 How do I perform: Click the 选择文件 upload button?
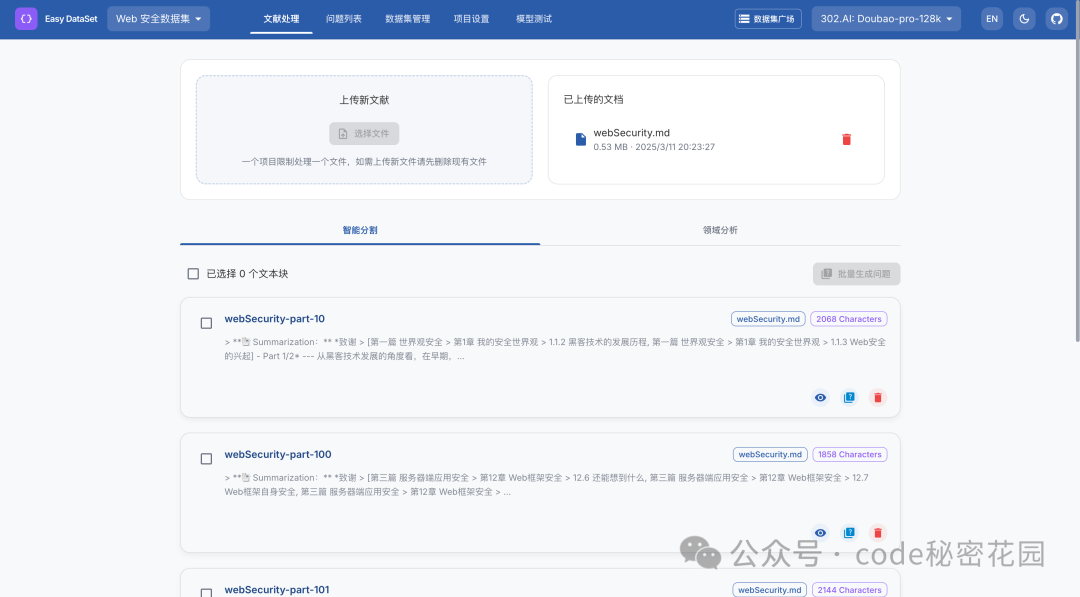364,134
